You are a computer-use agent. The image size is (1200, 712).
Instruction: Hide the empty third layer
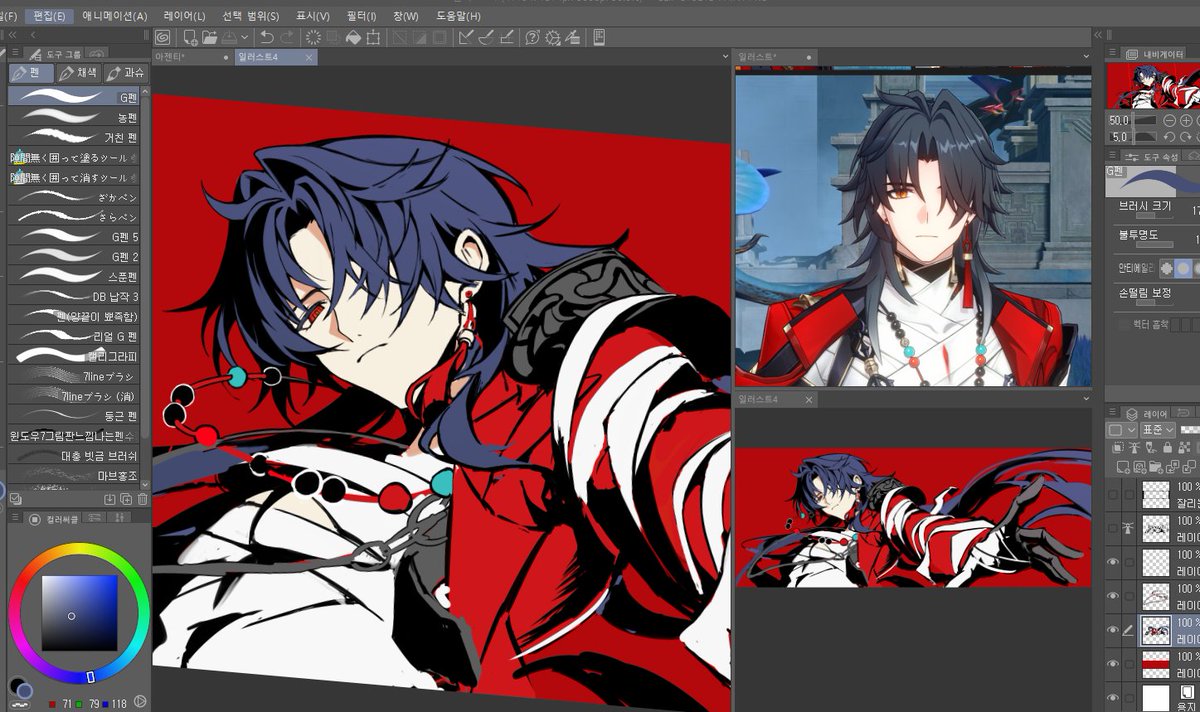pos(1112,562)
